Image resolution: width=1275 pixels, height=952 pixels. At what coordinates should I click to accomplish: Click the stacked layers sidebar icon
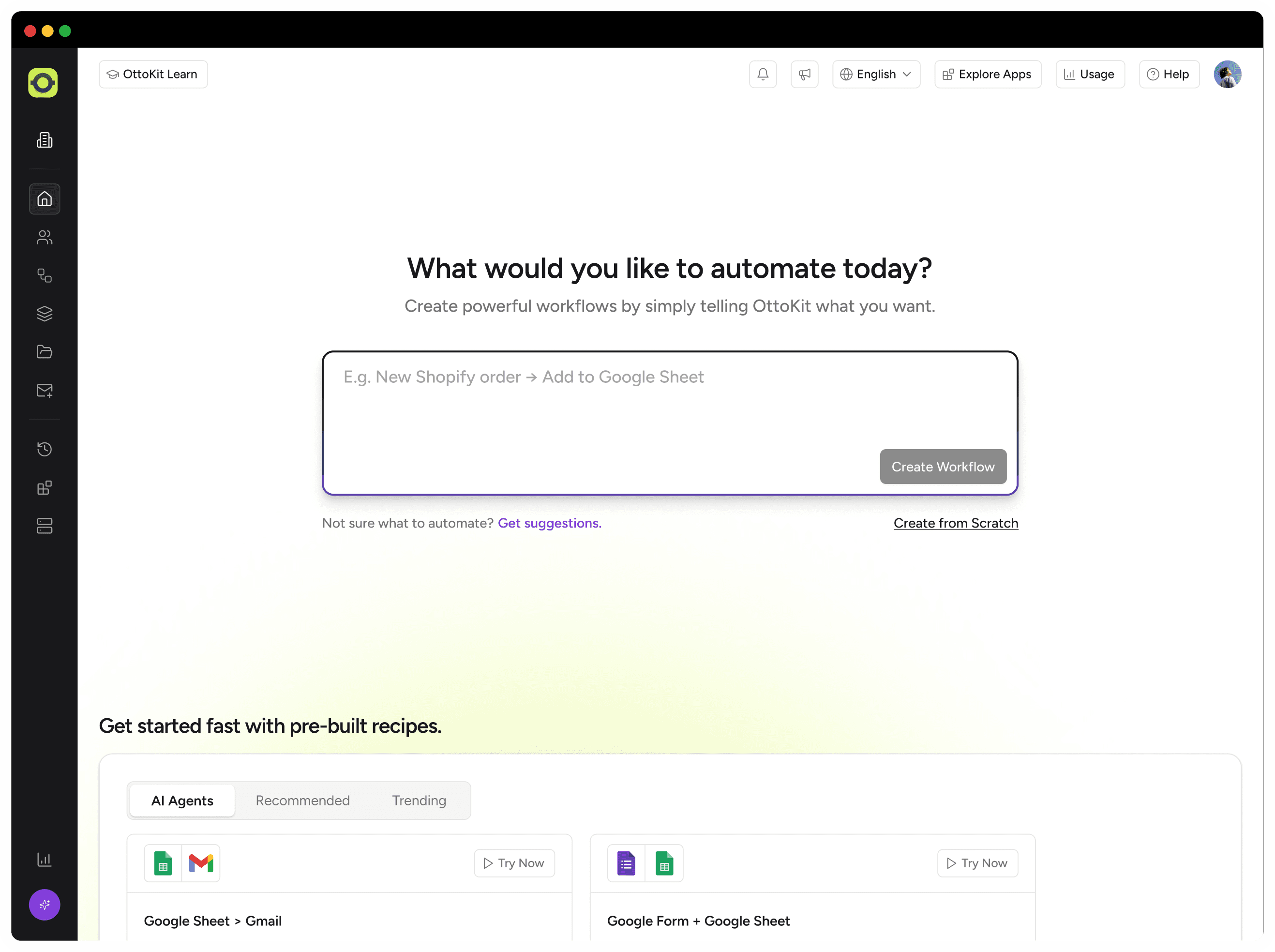[x=45, y=314]
